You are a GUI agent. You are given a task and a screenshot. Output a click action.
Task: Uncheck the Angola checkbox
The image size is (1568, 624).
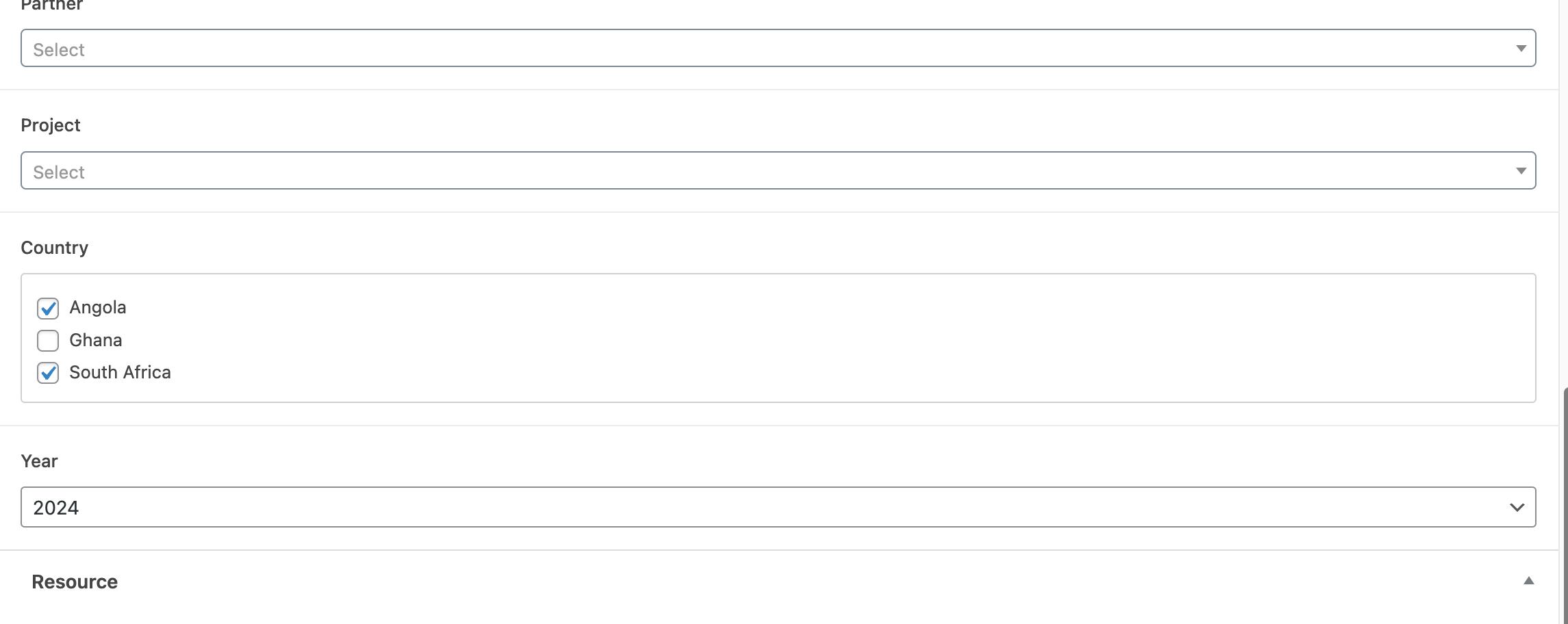coord(48,309)
